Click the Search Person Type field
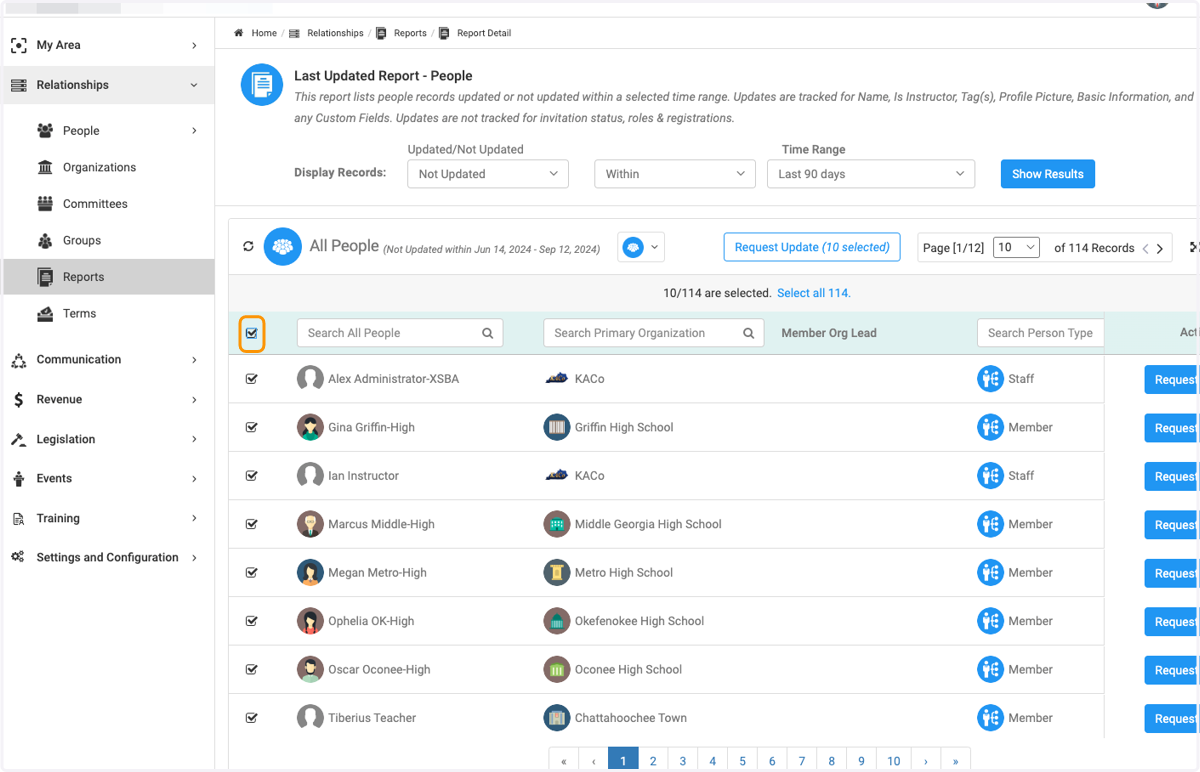Viewport: 1200px width, 772px height. pos(1040,333)
